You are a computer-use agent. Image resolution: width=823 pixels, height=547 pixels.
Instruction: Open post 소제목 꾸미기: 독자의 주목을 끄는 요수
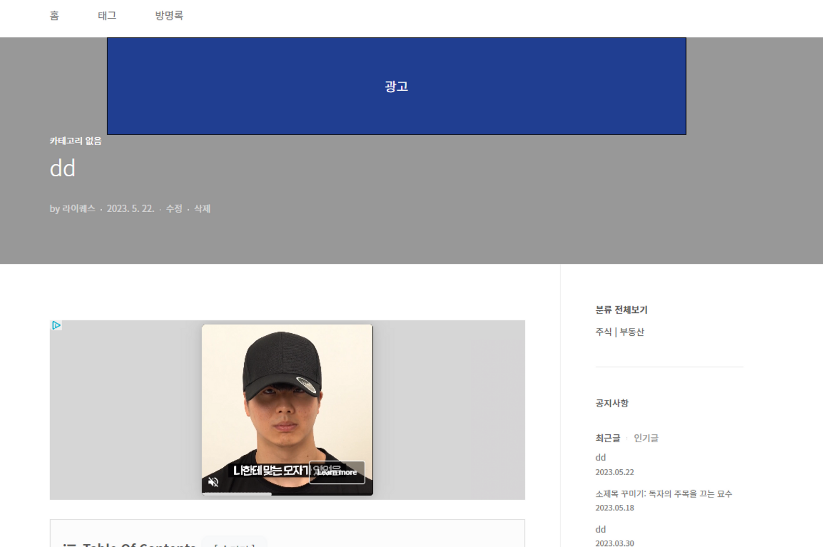pyautogui.click(x=663, y=494)
